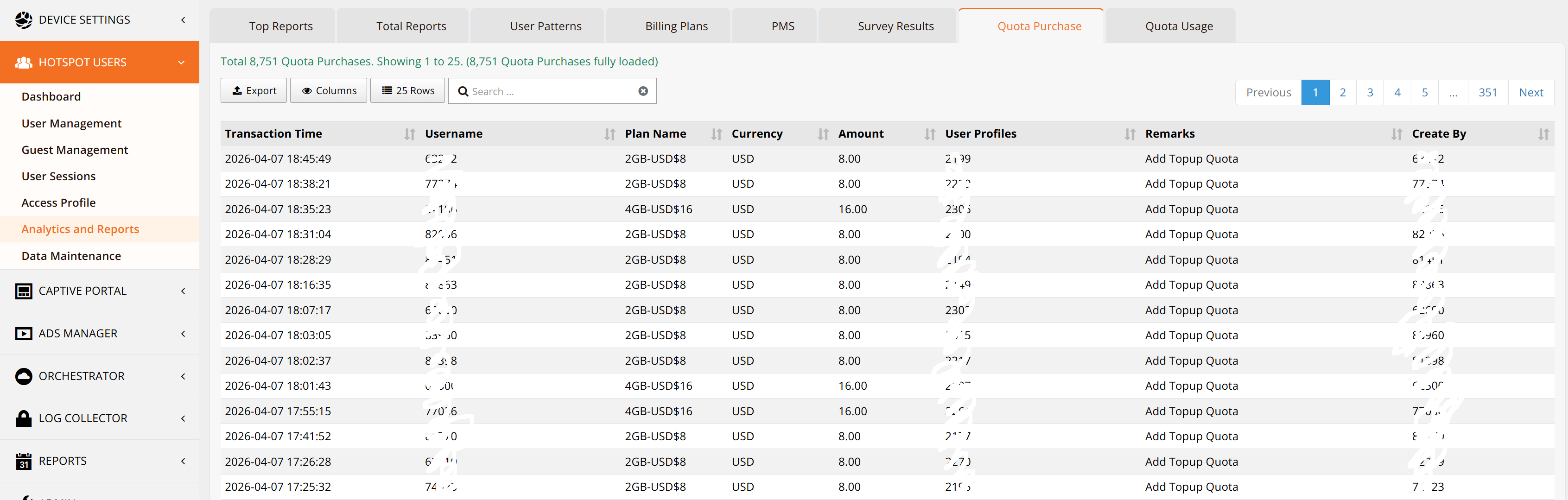Click the Orchestrator cloud icon

pyautogui.click(x=24, y=376)
